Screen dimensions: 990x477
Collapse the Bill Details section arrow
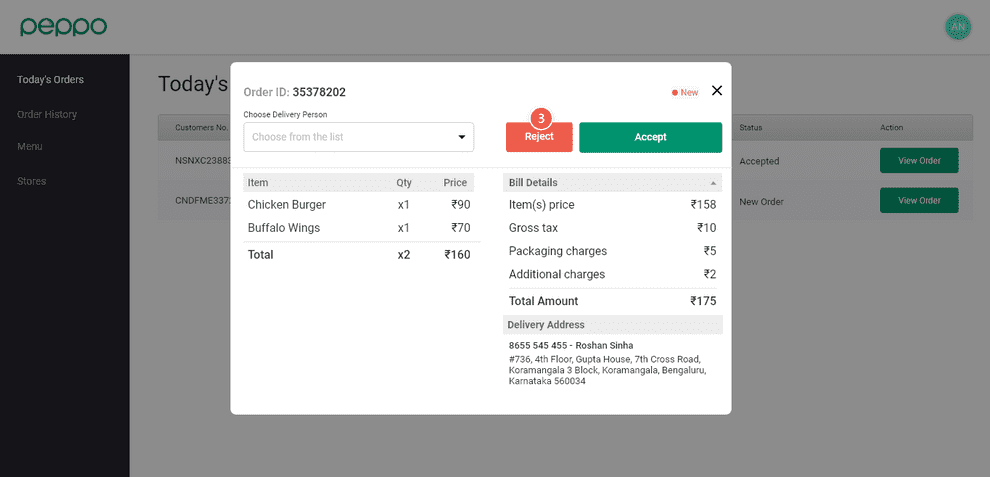click(713, 183)
